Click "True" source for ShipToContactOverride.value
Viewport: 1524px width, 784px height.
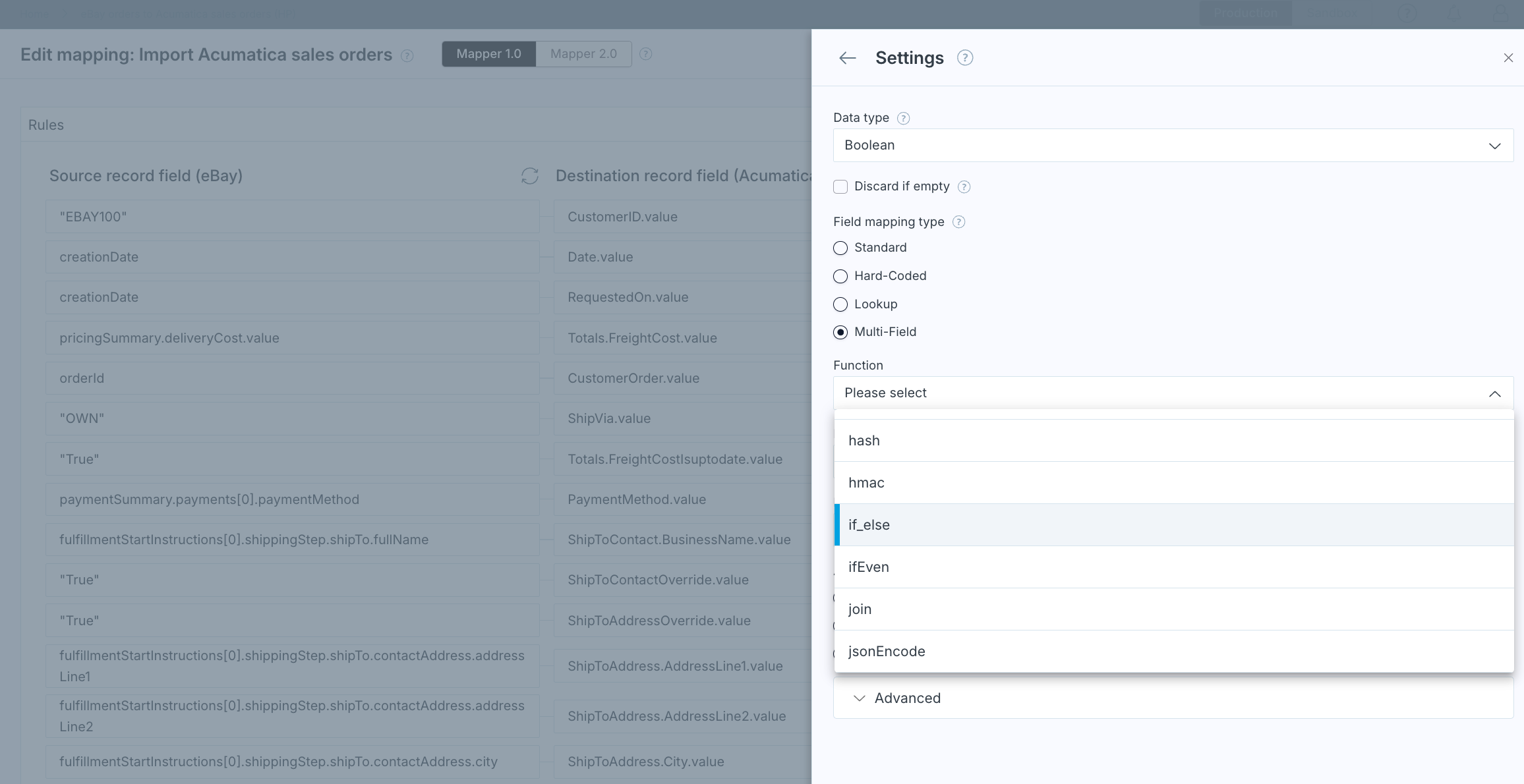pyautogui.click(x=292, y=580)
